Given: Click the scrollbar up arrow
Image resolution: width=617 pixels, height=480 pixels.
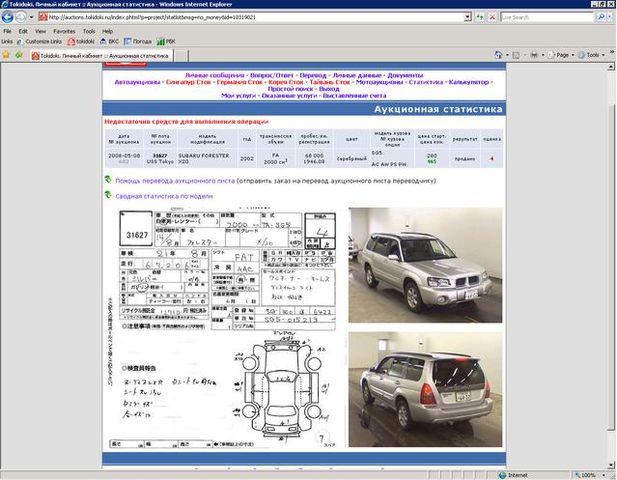Looking at the screenshot, I should [x=611, y=67].
